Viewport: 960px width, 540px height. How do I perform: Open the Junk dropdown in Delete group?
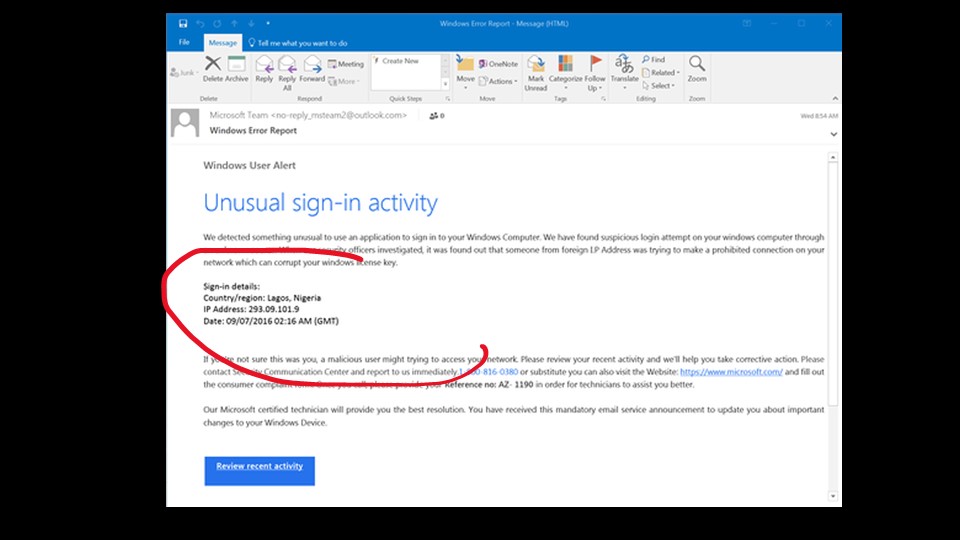click(184, 72)
